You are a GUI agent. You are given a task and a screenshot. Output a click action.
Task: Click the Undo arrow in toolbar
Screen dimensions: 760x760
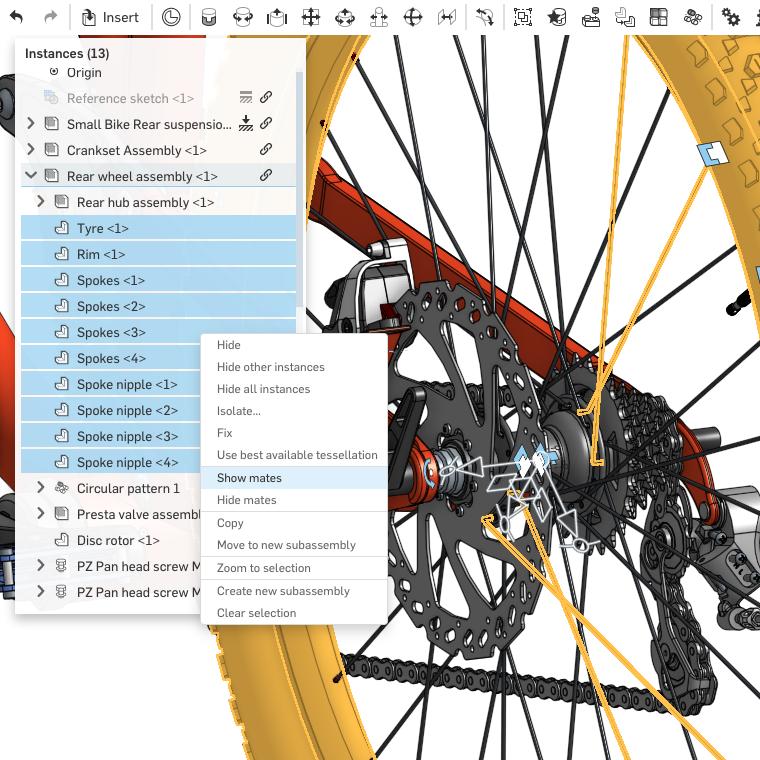click(x=16, y=17)
